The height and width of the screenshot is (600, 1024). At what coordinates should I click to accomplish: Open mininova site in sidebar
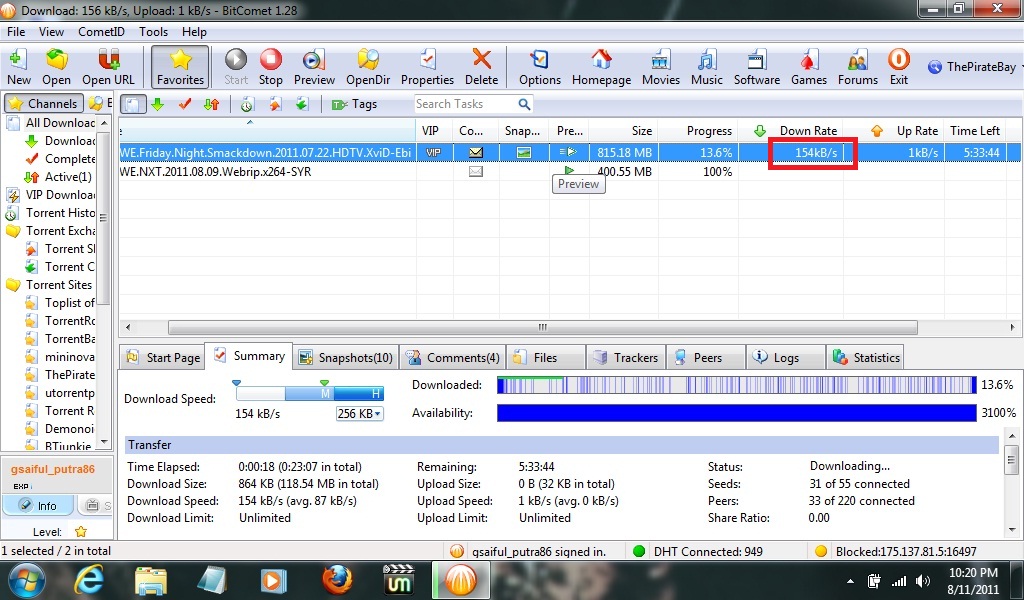[60, 356]
